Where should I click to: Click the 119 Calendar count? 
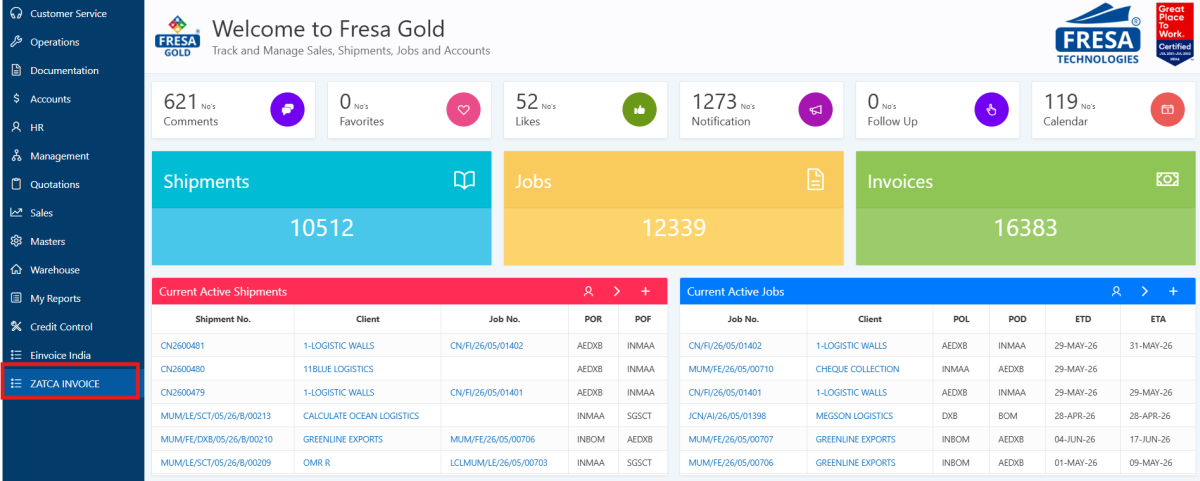point(1061,101)
